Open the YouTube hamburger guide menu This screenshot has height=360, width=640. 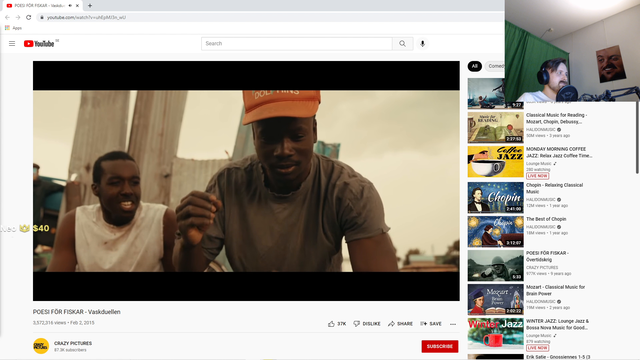[12, 44]
